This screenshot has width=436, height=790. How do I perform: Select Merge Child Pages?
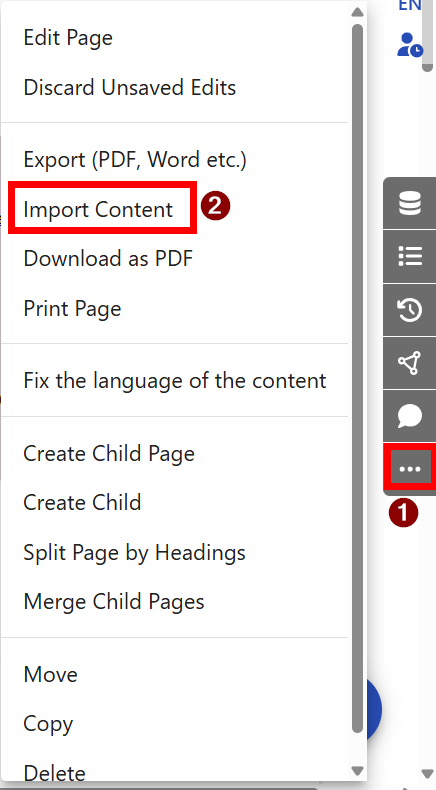[x=114, y=602]
